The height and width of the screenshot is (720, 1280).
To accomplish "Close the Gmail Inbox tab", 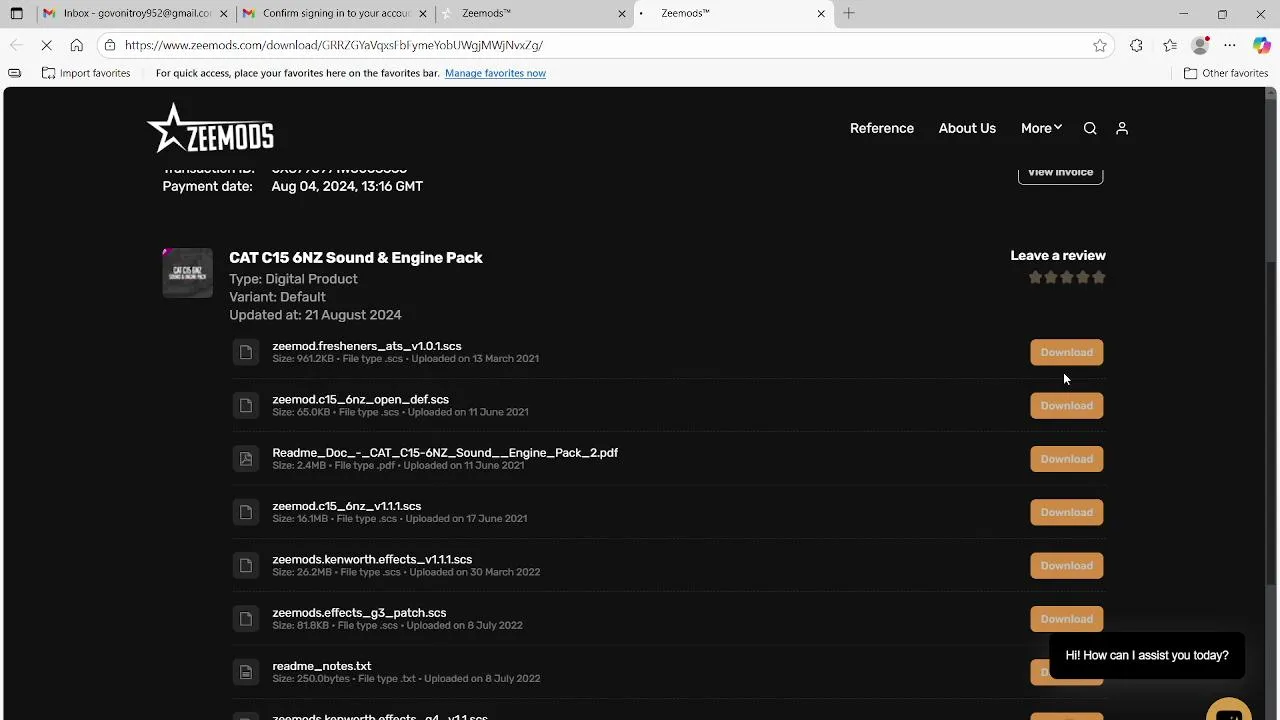I will coord(223,13).
